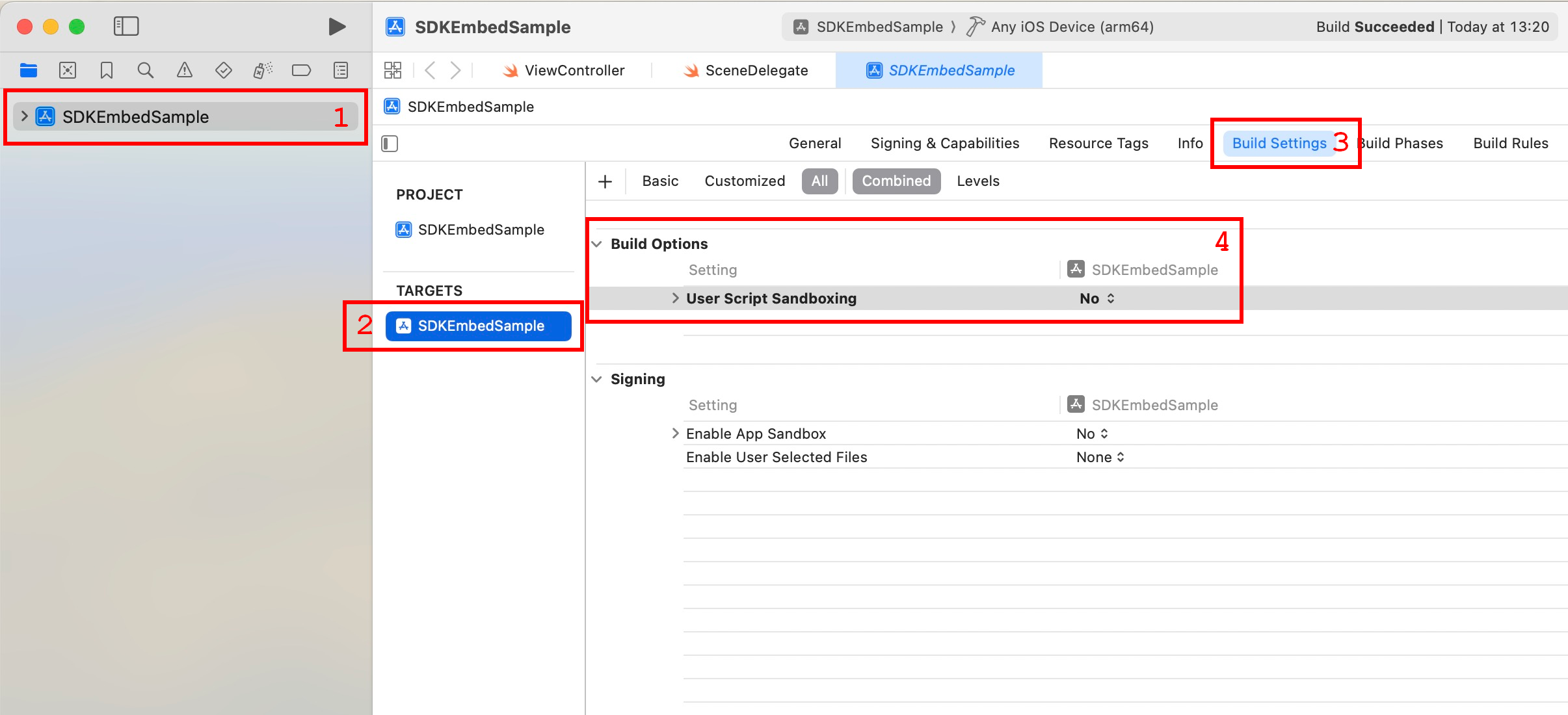
Task: Open the Find navigator magnifier icon
Action: click(x=146, y=70)
